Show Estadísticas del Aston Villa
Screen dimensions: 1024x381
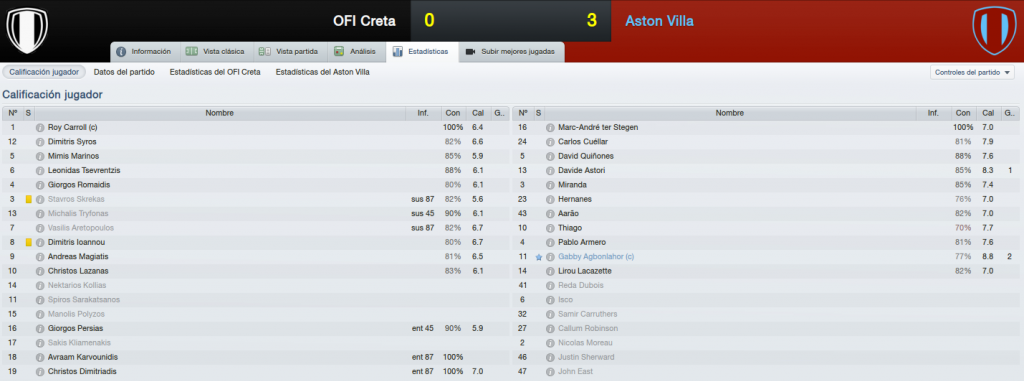click(323, 73)
